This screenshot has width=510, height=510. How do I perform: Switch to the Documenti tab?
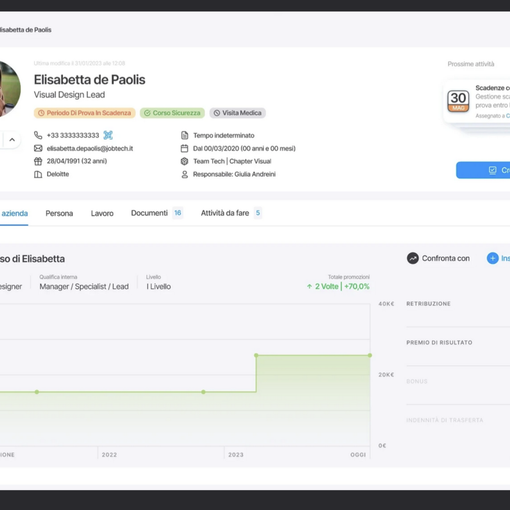point(157,213)
